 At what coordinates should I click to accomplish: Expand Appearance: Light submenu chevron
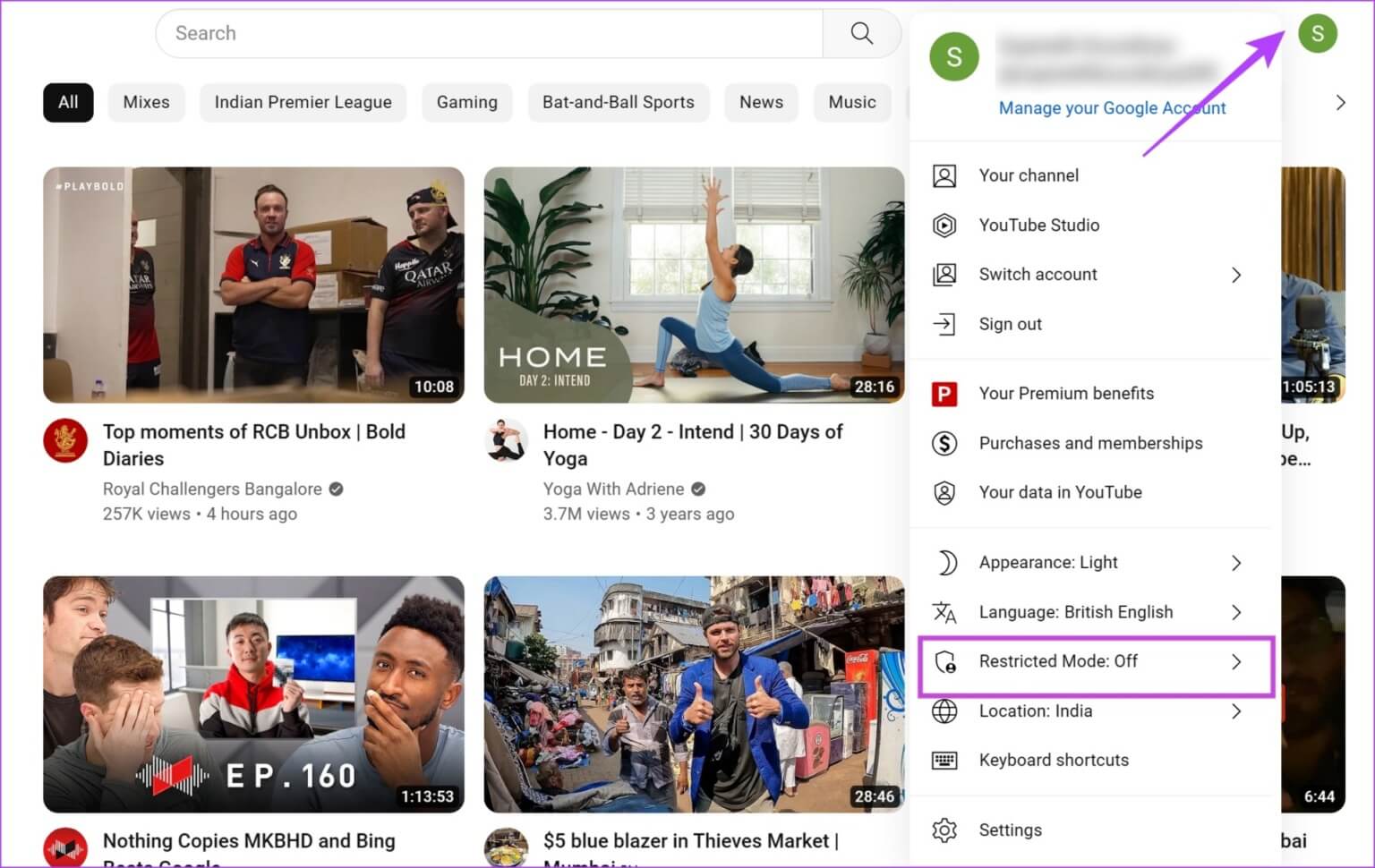click(1236, 563)
